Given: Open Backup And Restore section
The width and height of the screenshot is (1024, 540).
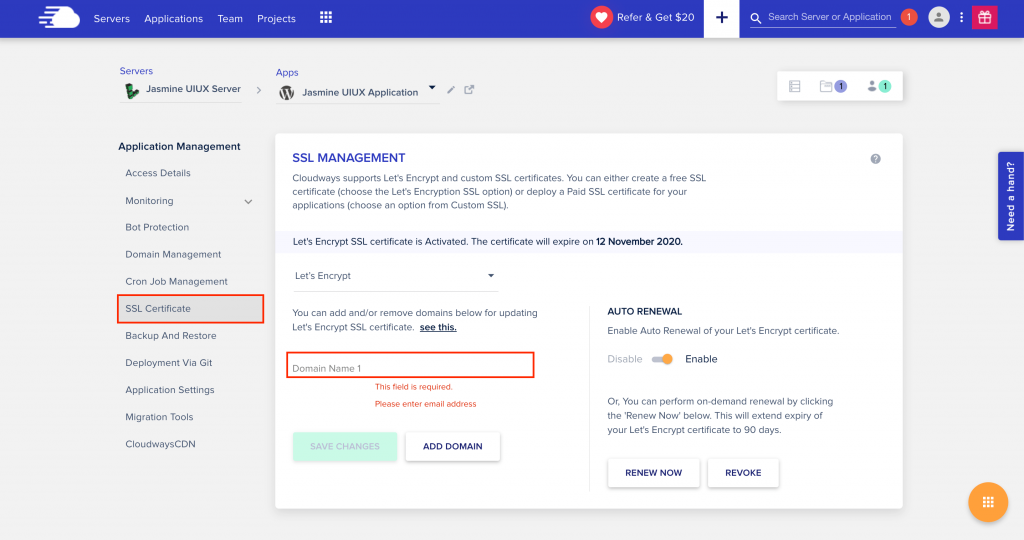Looking at the screenshot, I should coord(170,336).
